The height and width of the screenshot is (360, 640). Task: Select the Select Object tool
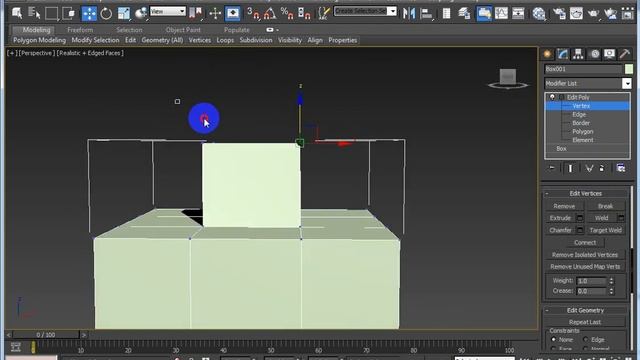16,13
